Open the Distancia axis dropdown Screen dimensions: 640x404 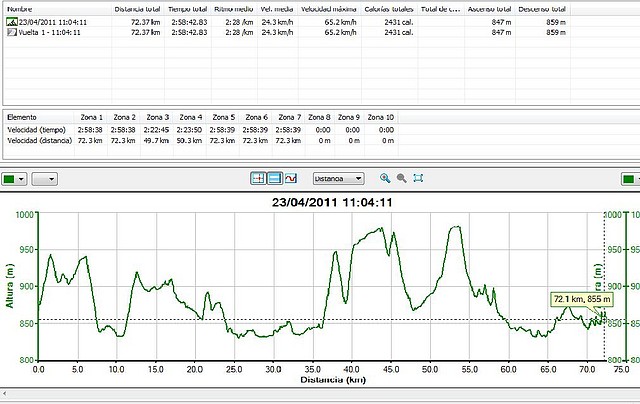(338, 178)
